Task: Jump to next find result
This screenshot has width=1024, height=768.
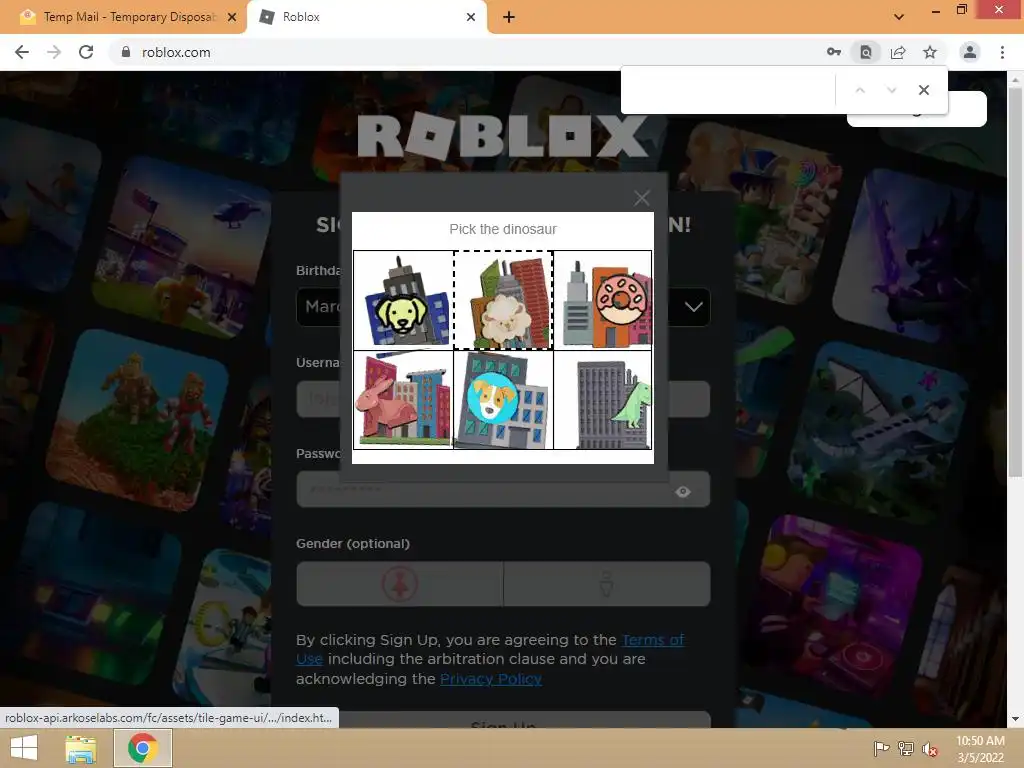Action: 891,90
